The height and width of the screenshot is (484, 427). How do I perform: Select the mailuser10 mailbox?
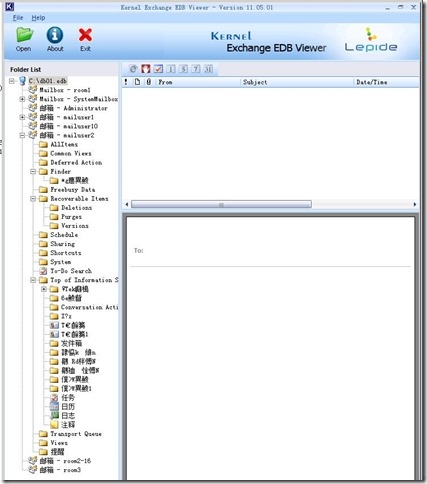tap(69, 126)
